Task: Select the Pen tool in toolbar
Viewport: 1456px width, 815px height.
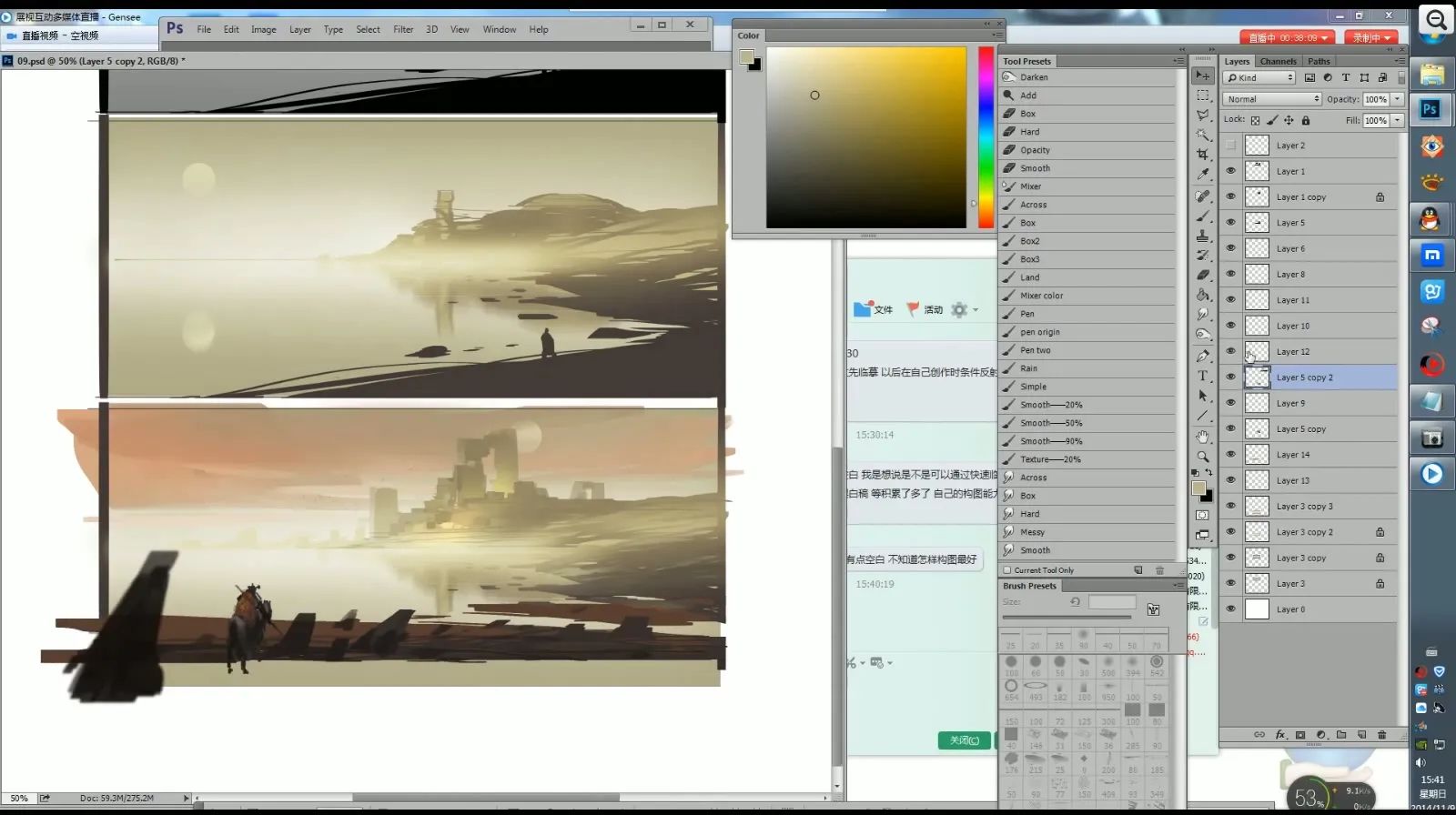Action: point(1202,356)
